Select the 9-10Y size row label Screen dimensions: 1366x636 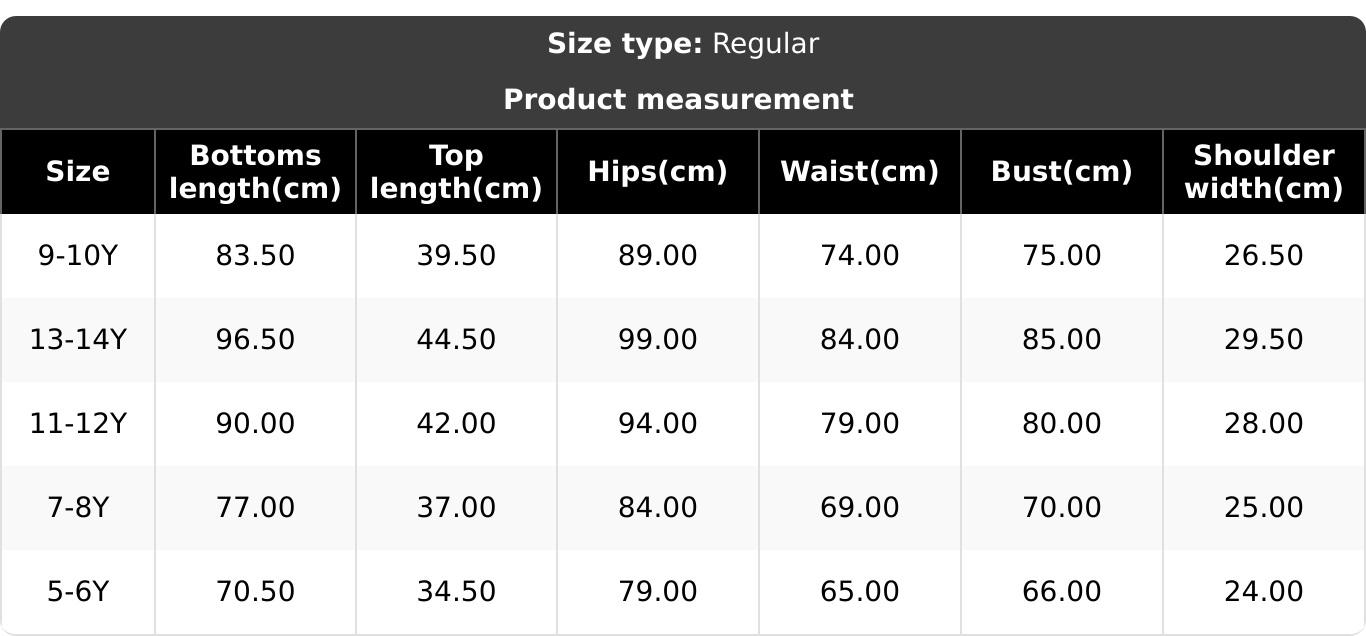point(78,256)
